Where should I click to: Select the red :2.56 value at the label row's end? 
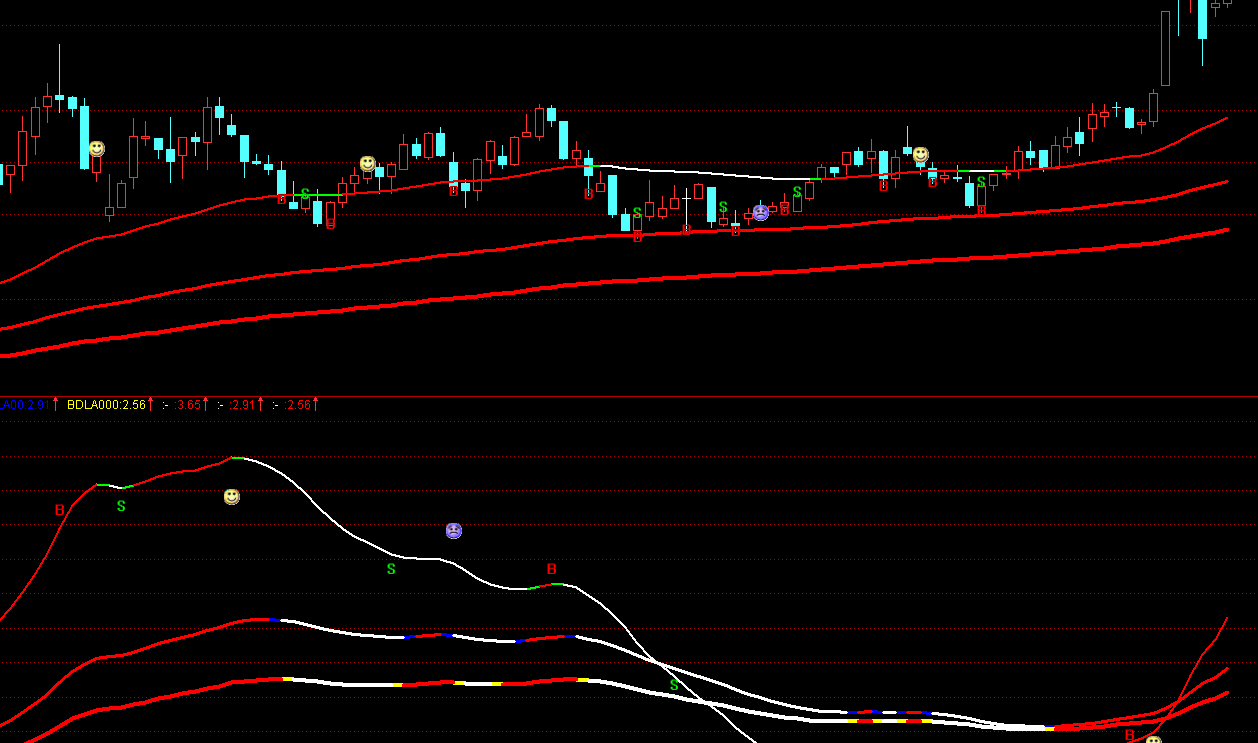click(x=297, y=405)
